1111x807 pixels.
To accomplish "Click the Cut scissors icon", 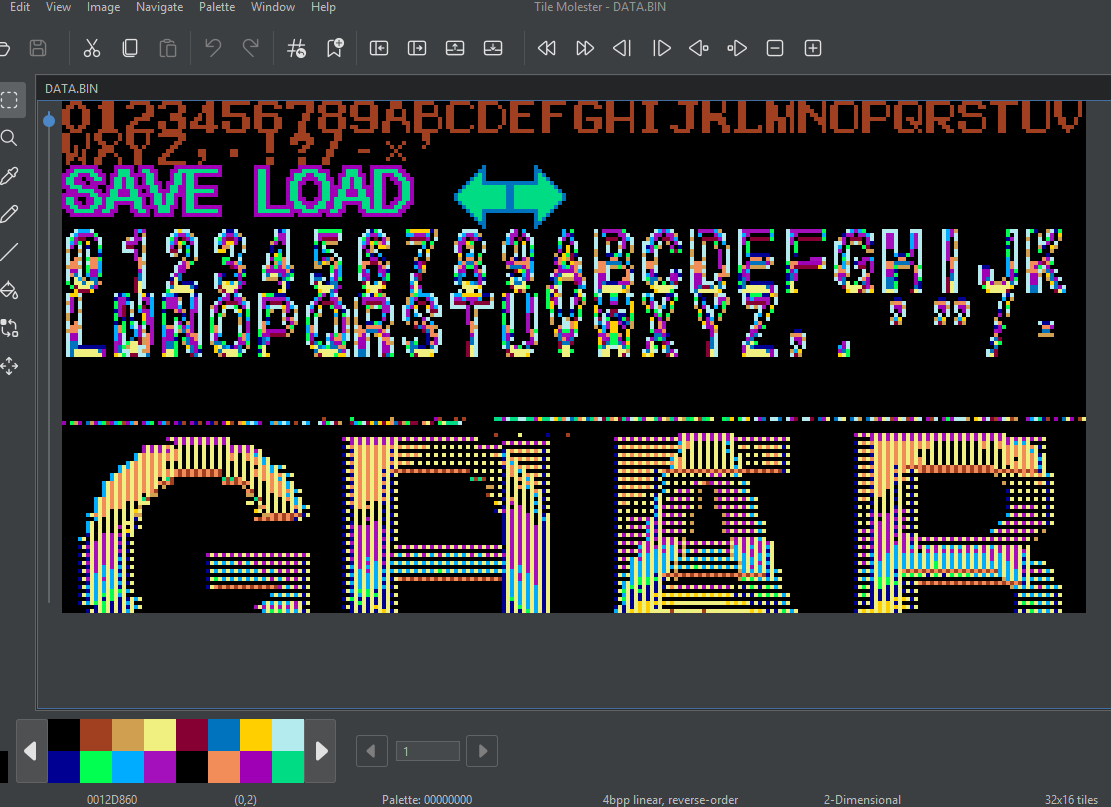I will 92,48.
